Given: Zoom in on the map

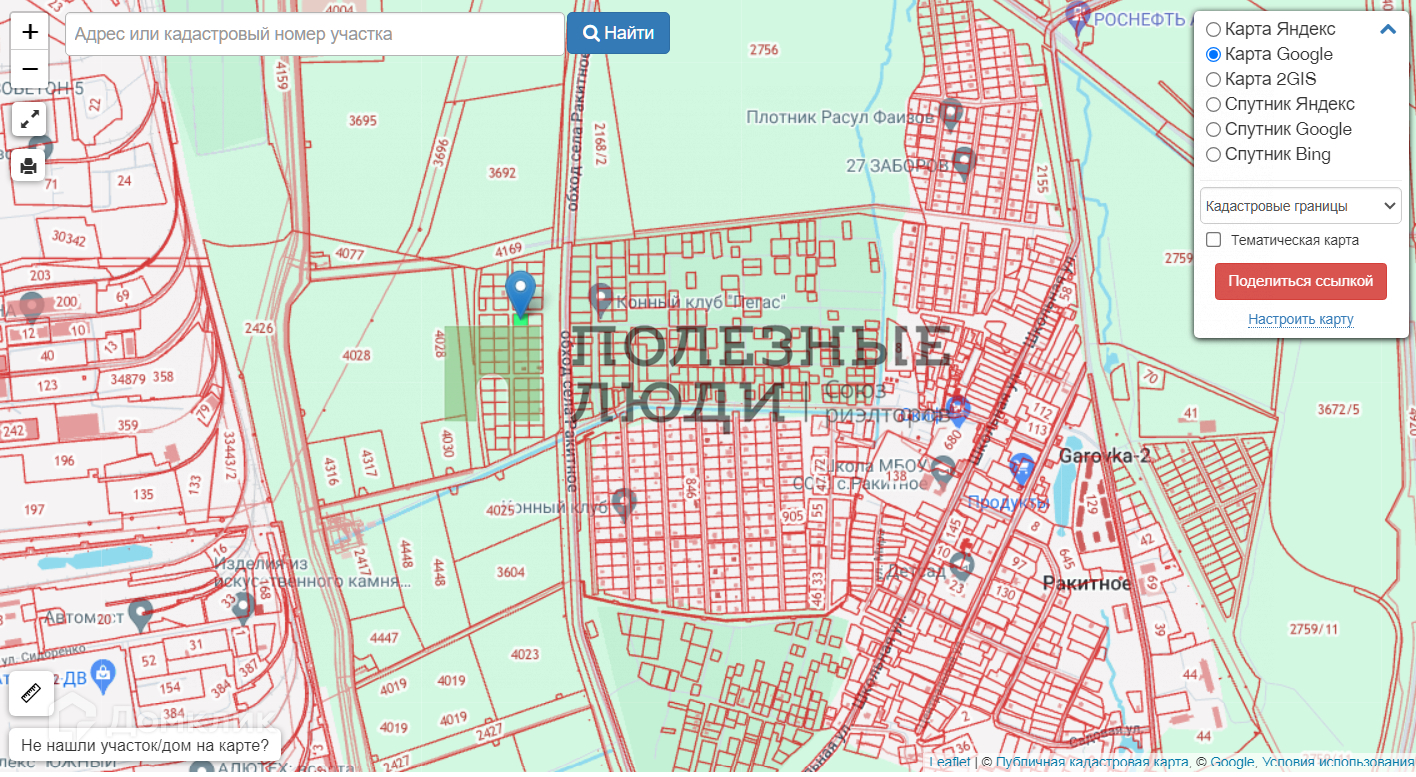Looking at the screenshot, I should [x=30, y=31].
